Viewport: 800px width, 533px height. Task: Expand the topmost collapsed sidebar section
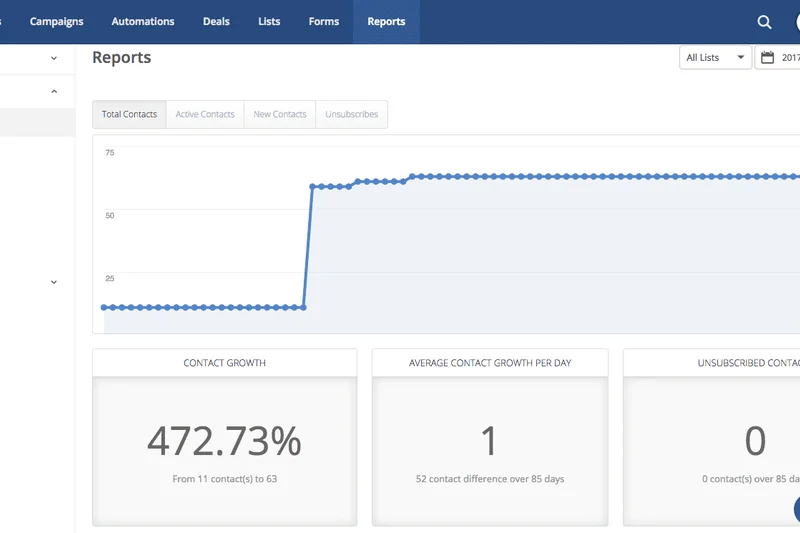coord(54,59)
